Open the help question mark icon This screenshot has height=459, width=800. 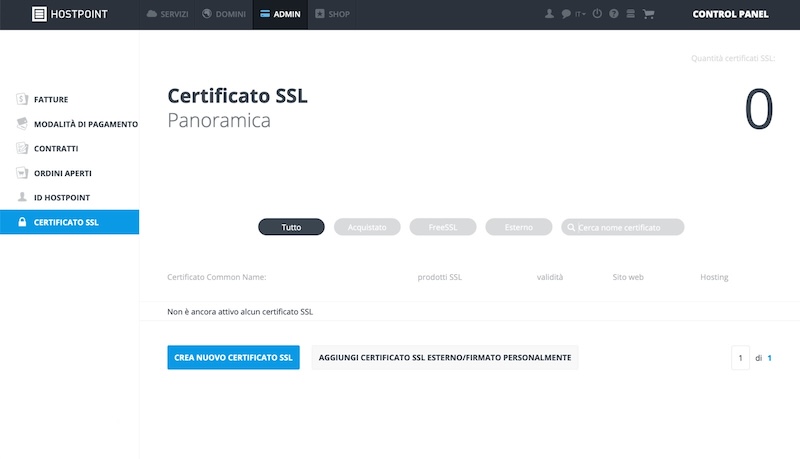[x=614, y=14]
